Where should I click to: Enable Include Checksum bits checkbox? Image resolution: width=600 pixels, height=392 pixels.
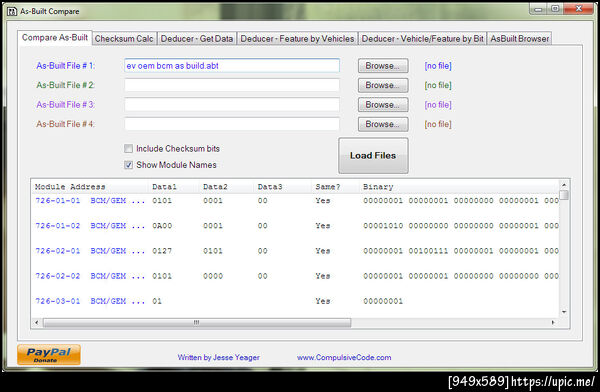[129, 149]
